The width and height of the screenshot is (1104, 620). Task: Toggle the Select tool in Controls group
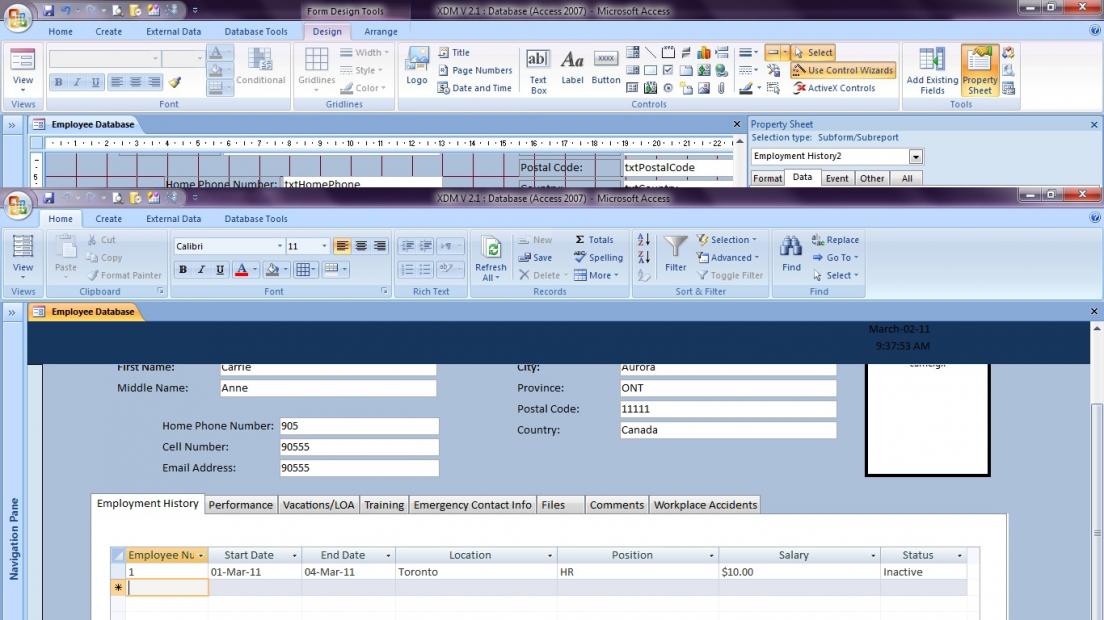pos(813,52)
